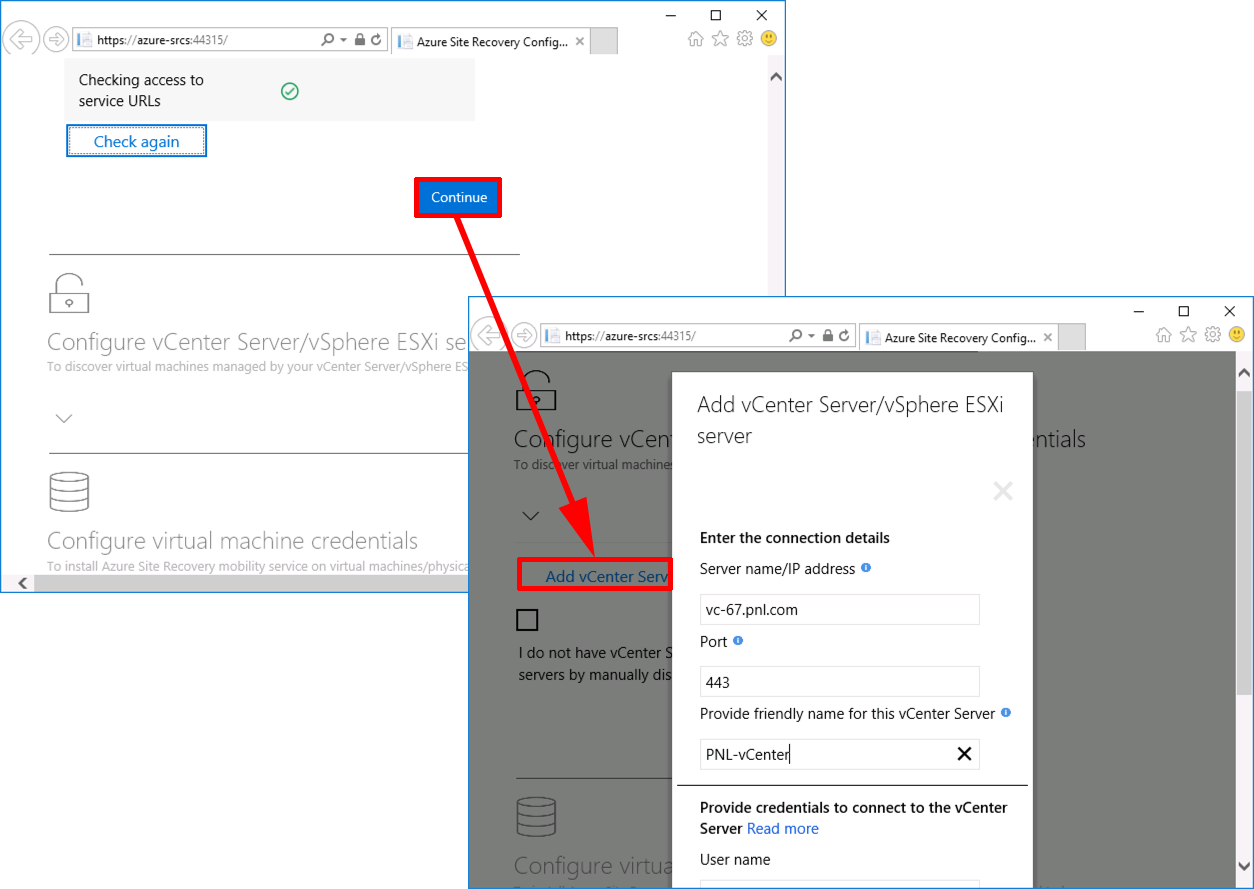Open Favorites star in the foreground window
Viewport: 1254px width, 889px height.
[1188, 334]
